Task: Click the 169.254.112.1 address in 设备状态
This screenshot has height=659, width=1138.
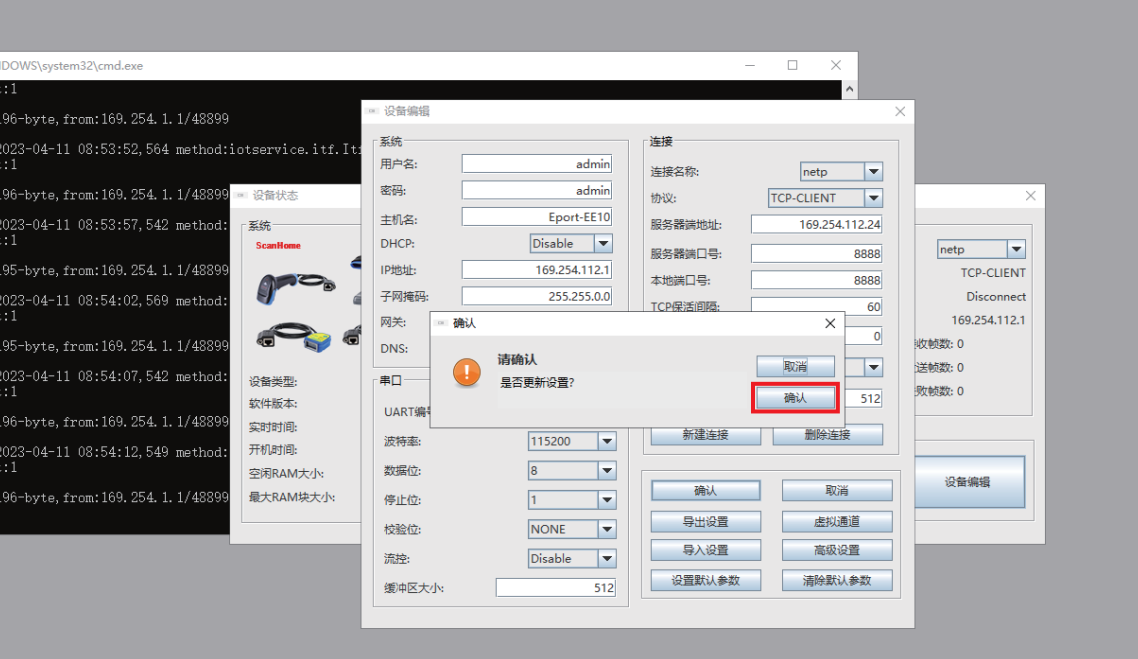Action: (988, 320)
